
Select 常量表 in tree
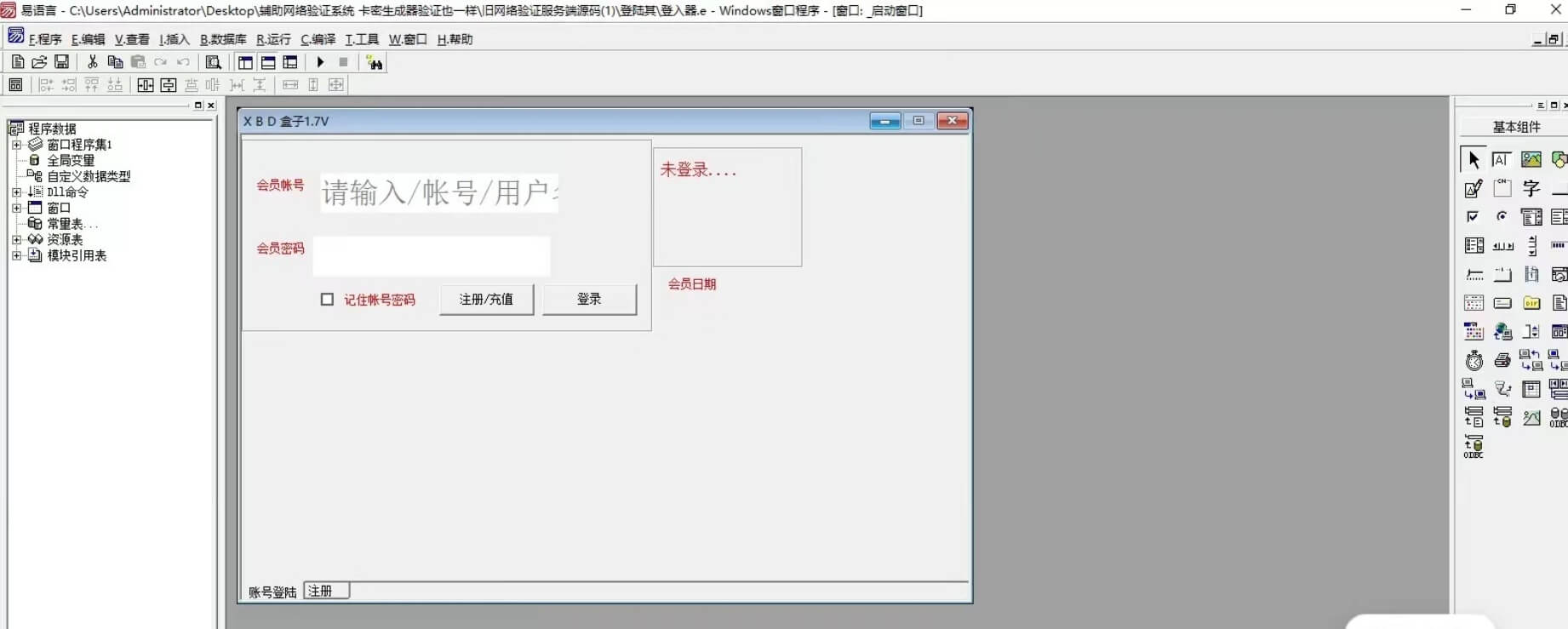(72, 224)
